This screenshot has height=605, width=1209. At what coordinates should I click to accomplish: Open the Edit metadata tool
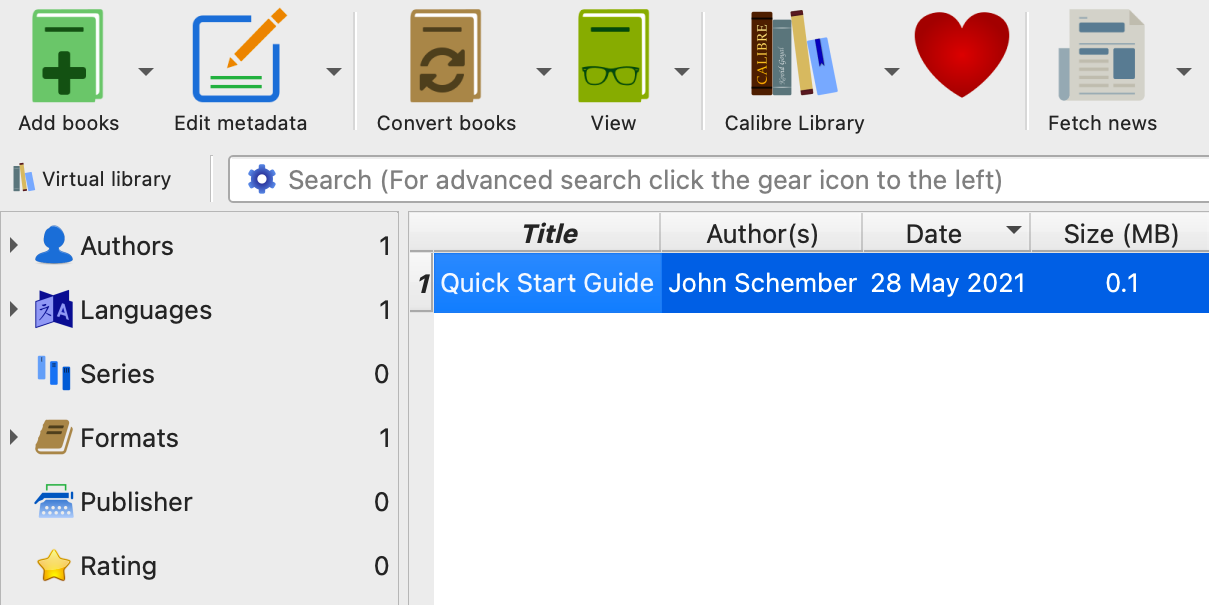(x=239, y=57)
